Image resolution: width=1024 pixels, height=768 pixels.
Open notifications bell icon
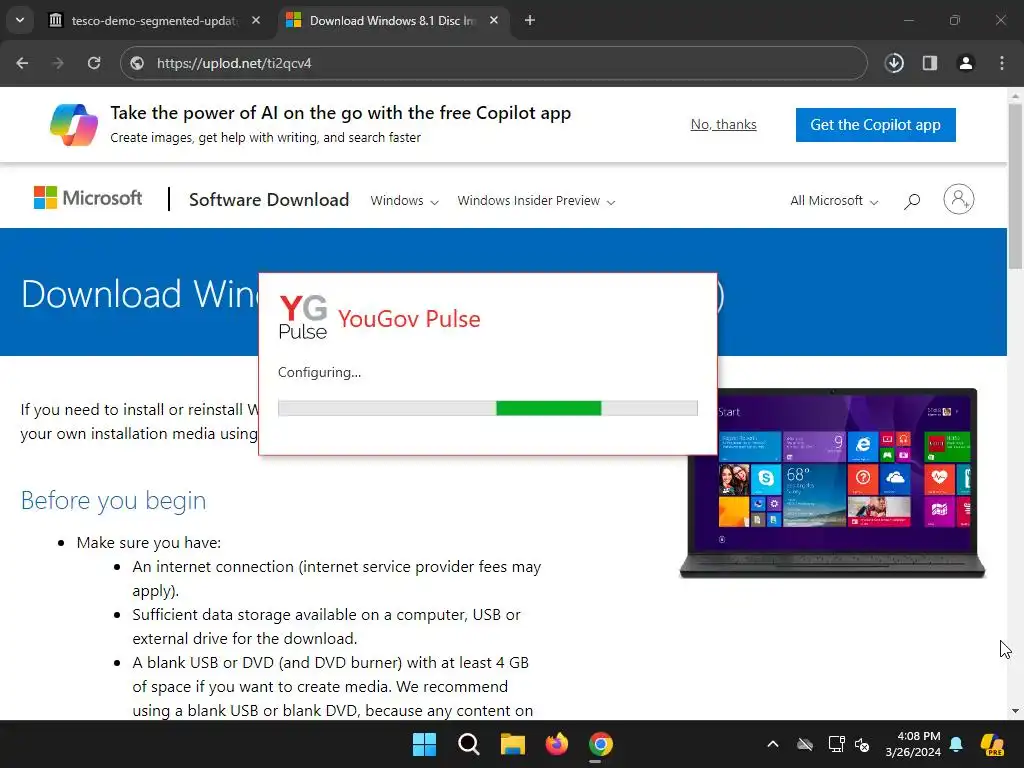(x=956, y=744)
